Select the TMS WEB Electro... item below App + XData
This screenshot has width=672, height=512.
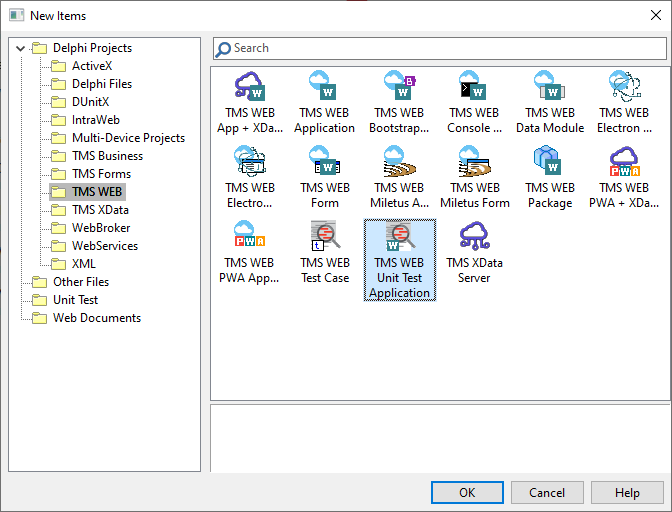pos(250,161)
